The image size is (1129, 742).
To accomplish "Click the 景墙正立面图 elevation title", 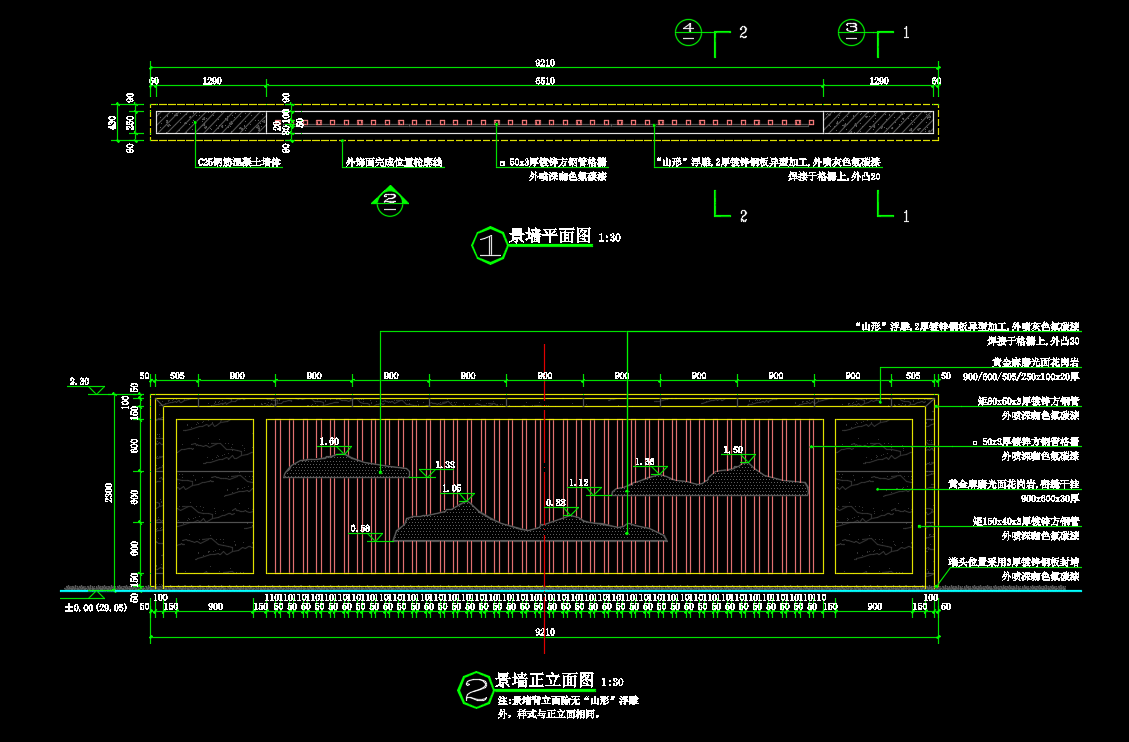I will point(544,680).
